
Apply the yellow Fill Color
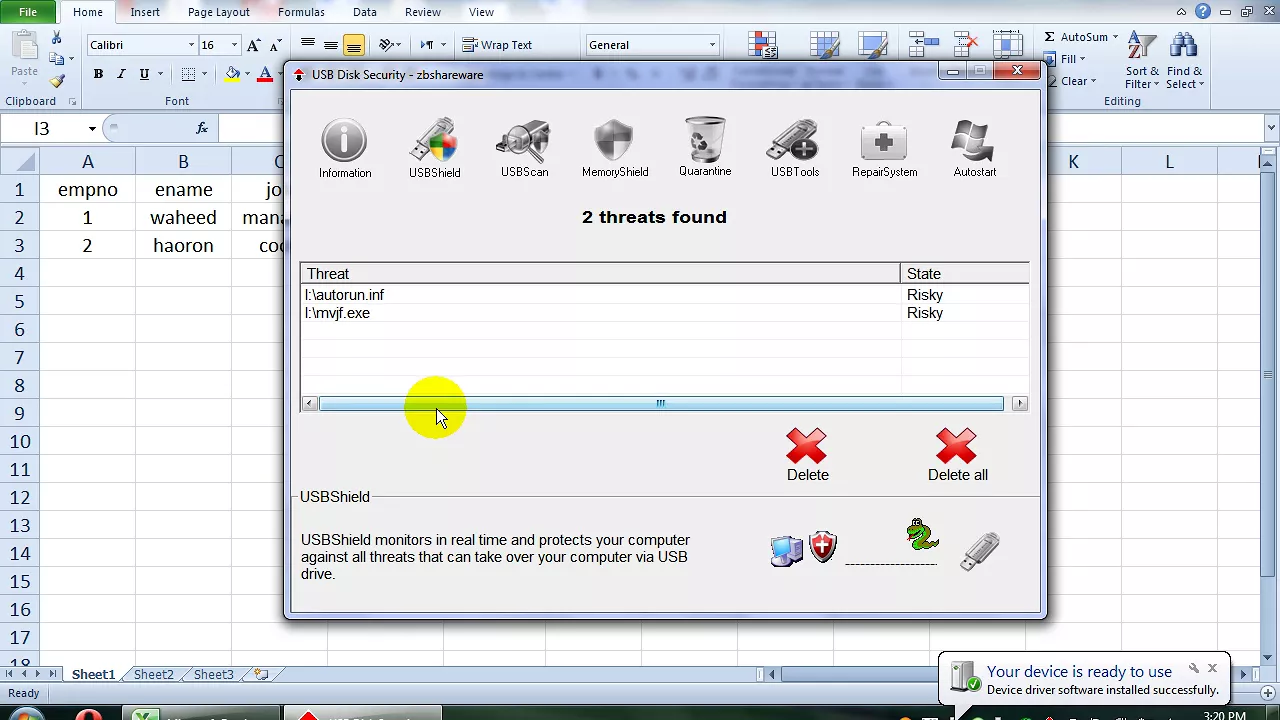(x=233, y=74)
